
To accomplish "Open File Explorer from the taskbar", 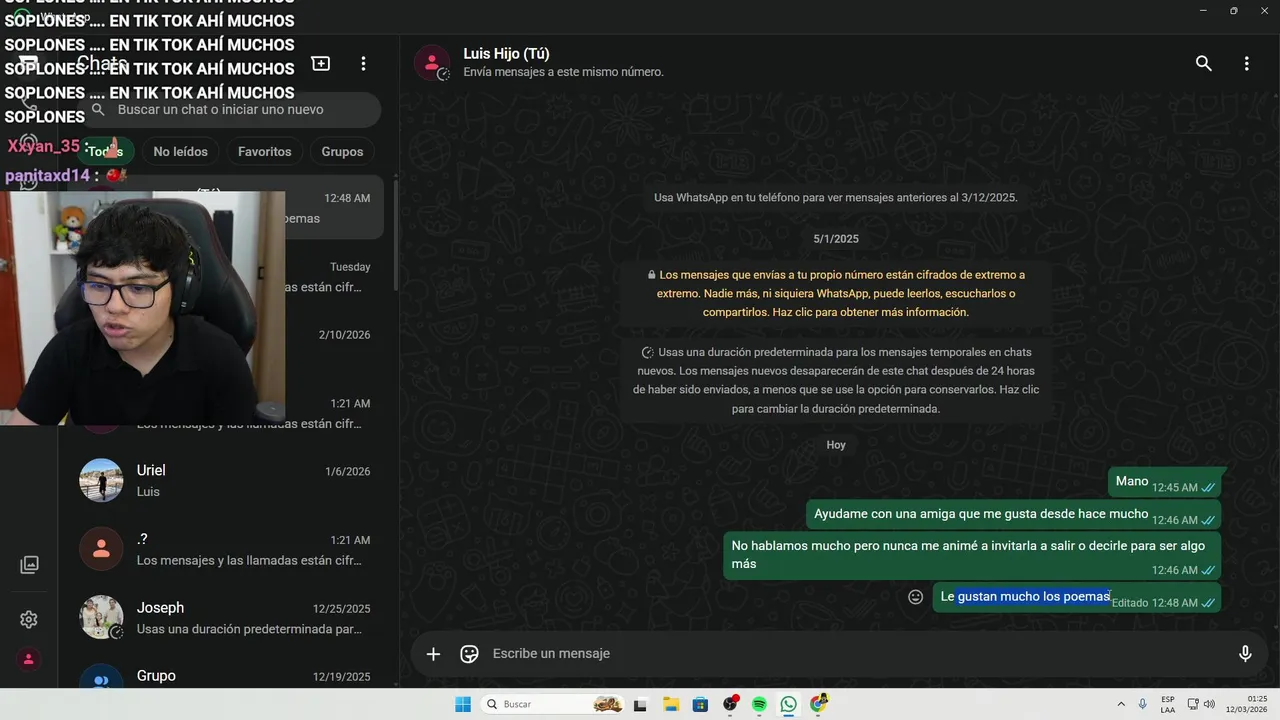I will (671, 704).
